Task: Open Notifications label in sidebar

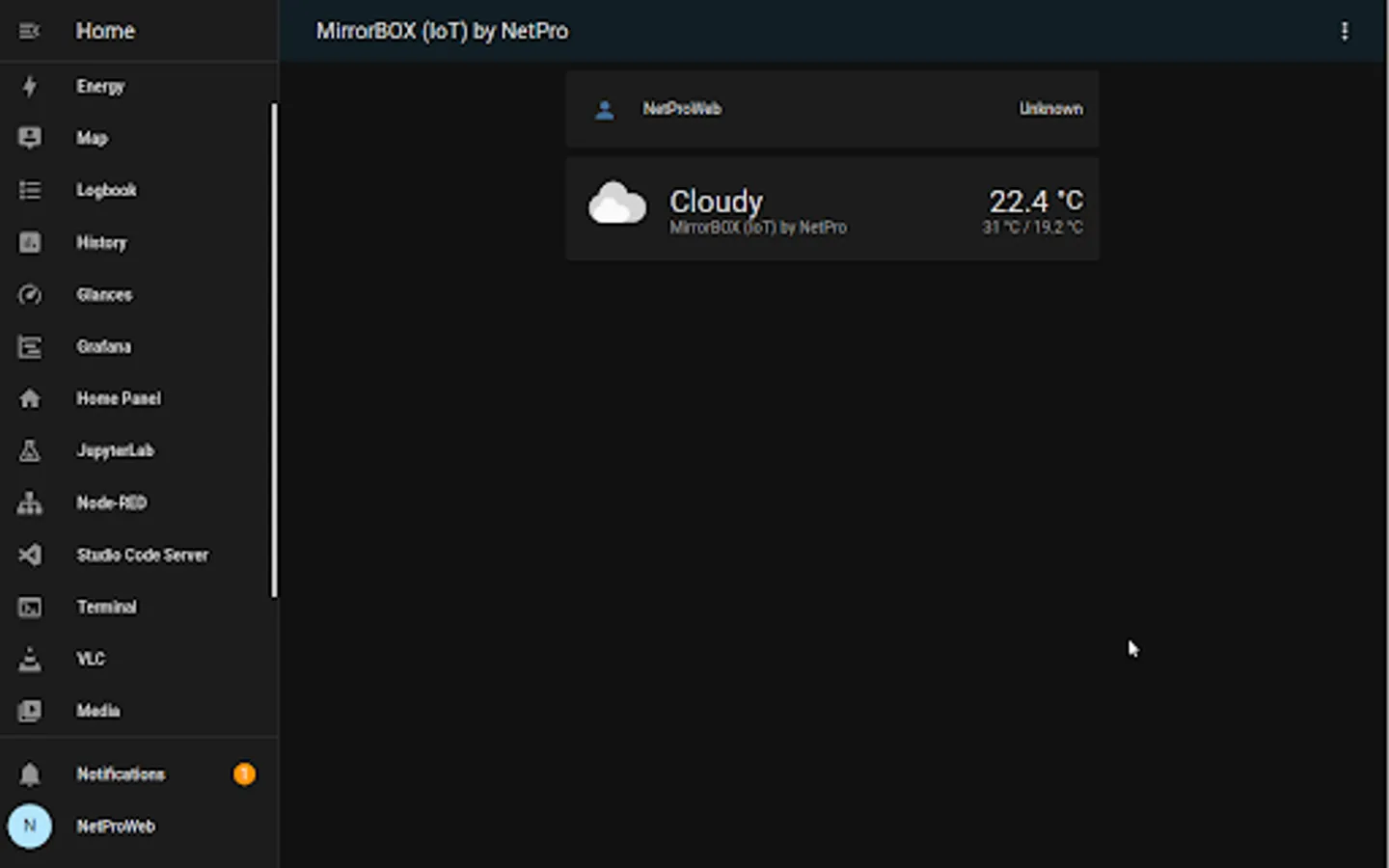Action: tap(121, 773)
